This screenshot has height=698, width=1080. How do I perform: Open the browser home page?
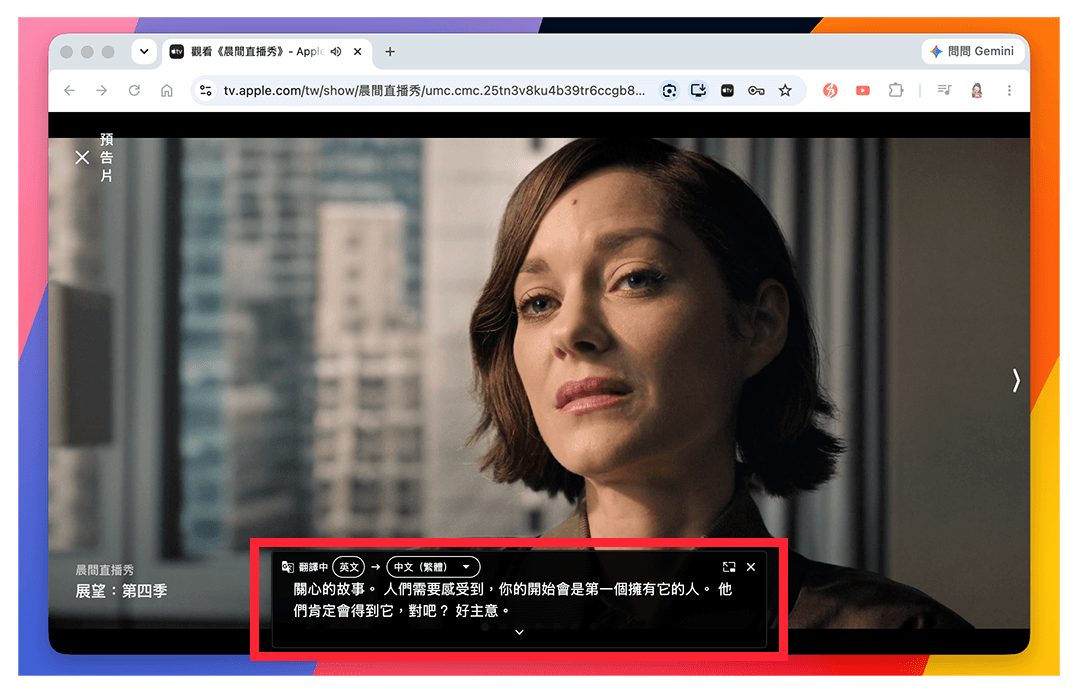click(x=167, y=91)
